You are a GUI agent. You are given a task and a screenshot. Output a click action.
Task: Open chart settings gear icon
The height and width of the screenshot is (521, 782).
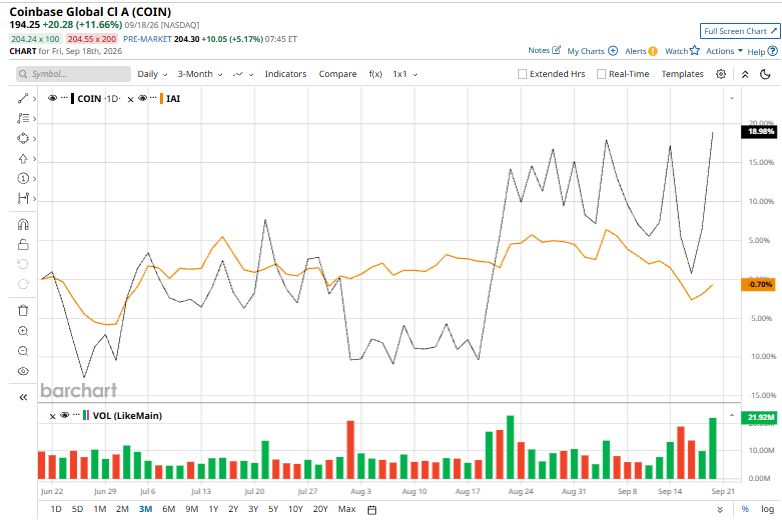(x=721, y=74)
